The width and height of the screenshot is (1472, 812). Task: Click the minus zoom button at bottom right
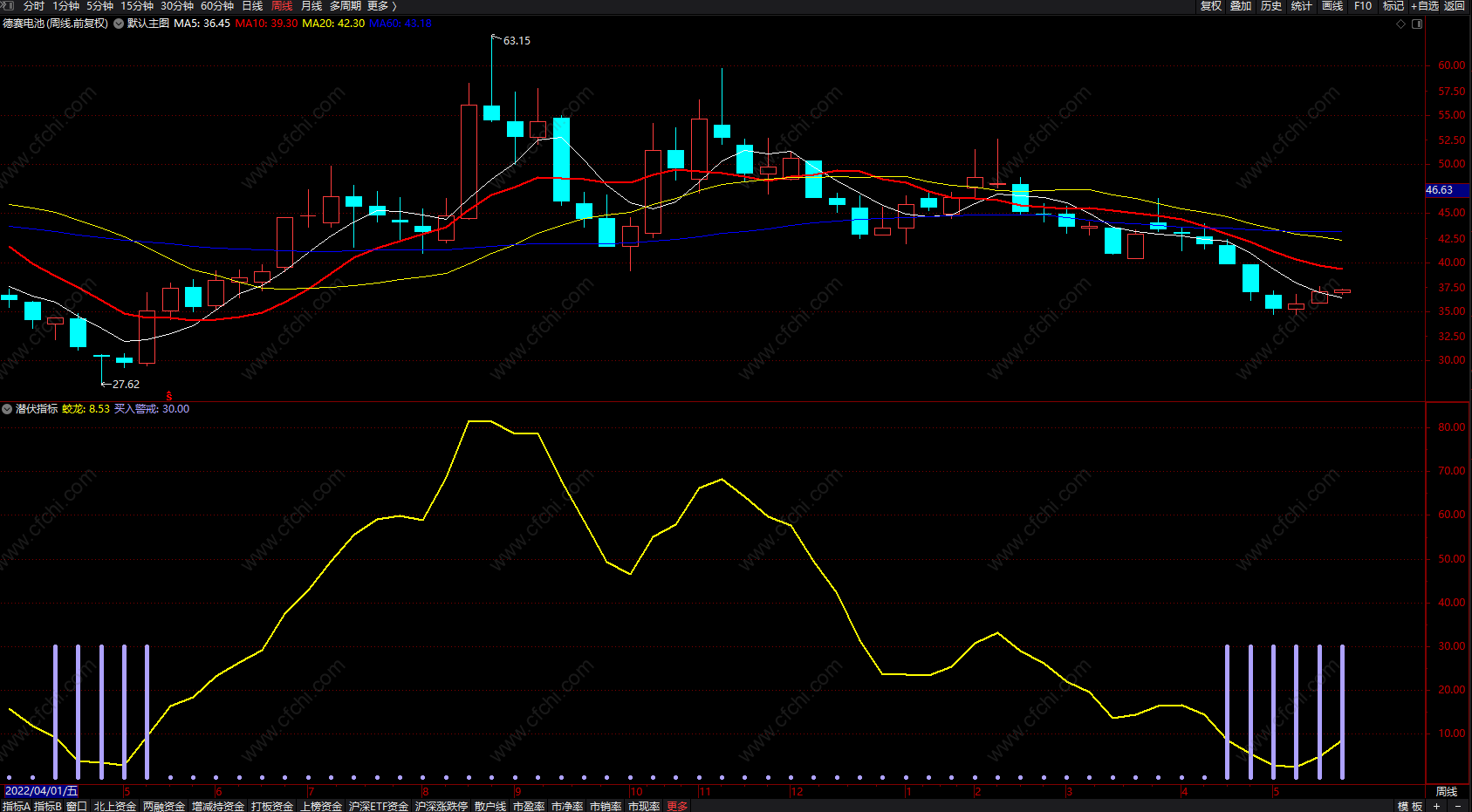pyautogui.click(x=1457, y=806)
